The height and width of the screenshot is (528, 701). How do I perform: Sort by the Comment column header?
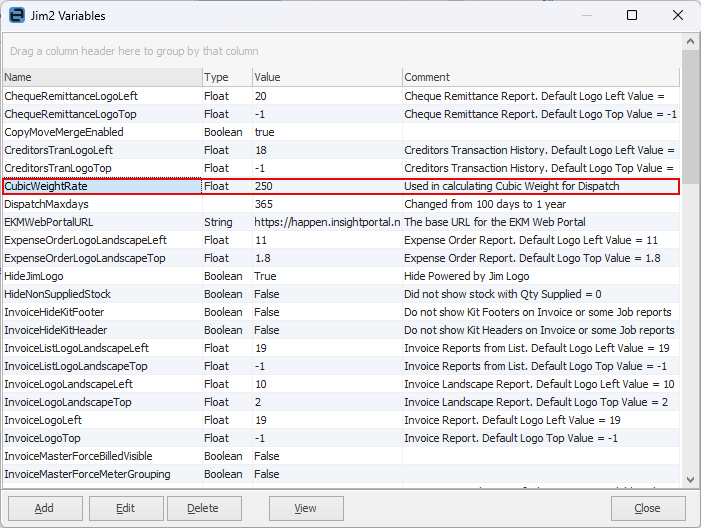point(541,77)
